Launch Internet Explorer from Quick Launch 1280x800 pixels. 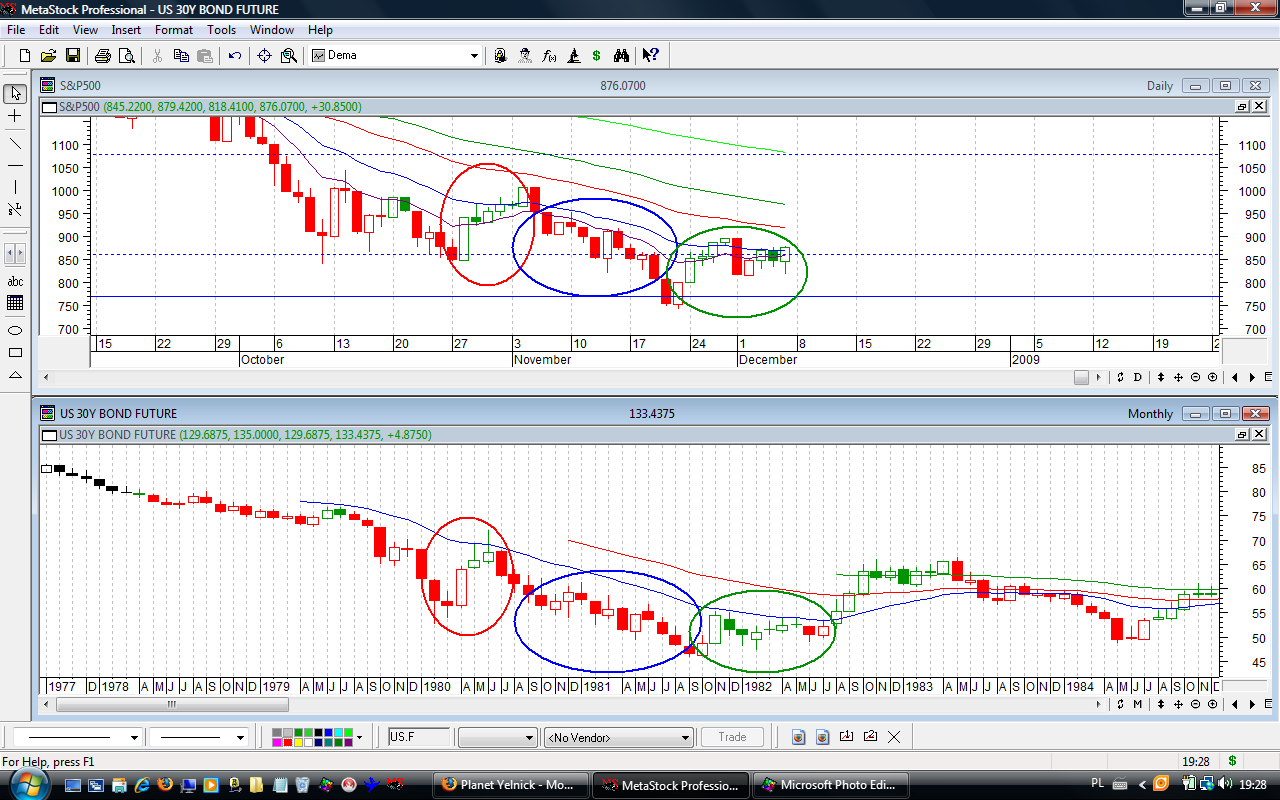point(143,785)
